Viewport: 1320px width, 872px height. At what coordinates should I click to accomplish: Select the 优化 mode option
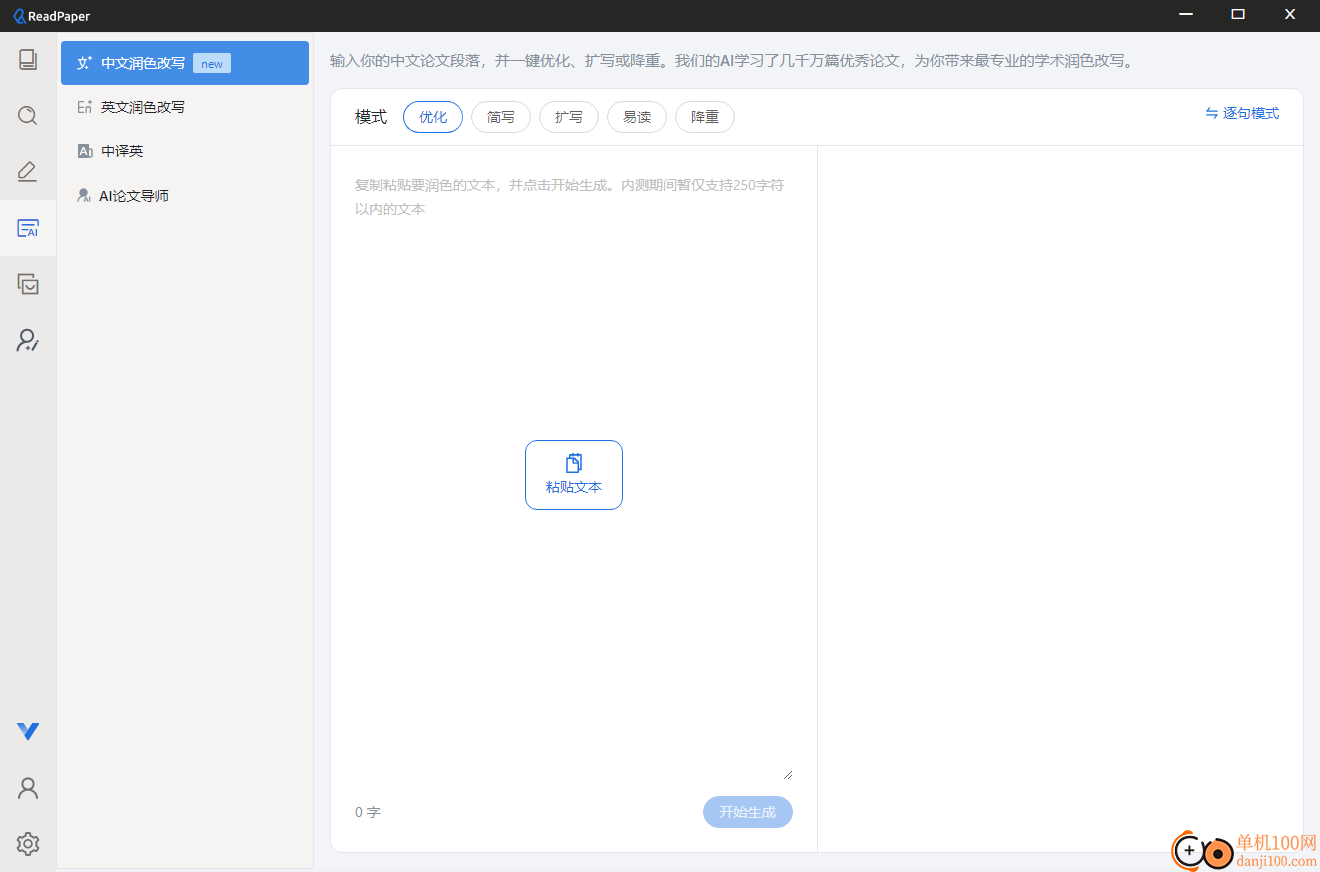433,117
